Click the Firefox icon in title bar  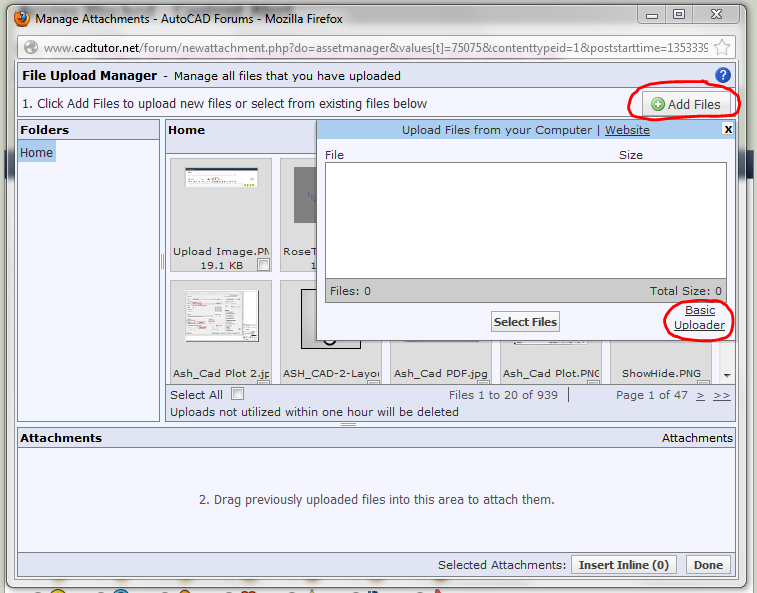[22, 18]
